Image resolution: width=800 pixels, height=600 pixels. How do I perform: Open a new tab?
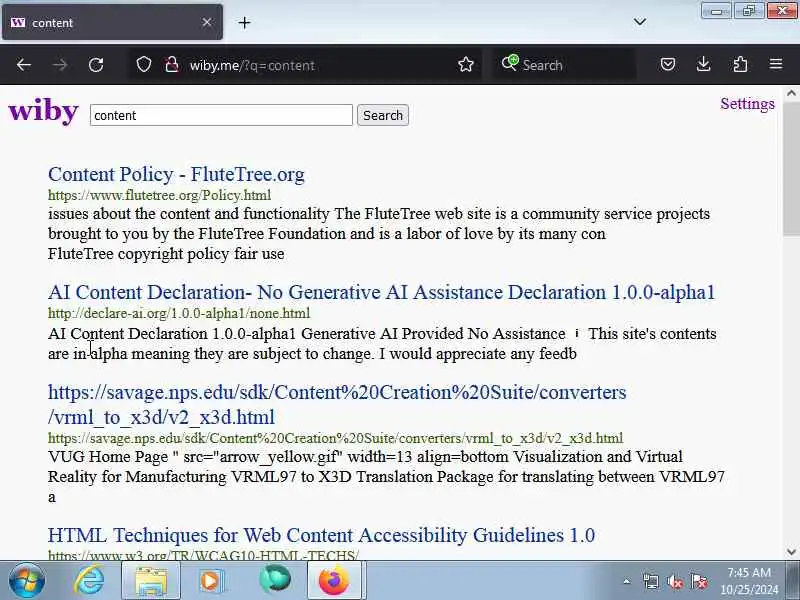click(x=244, y=22)
